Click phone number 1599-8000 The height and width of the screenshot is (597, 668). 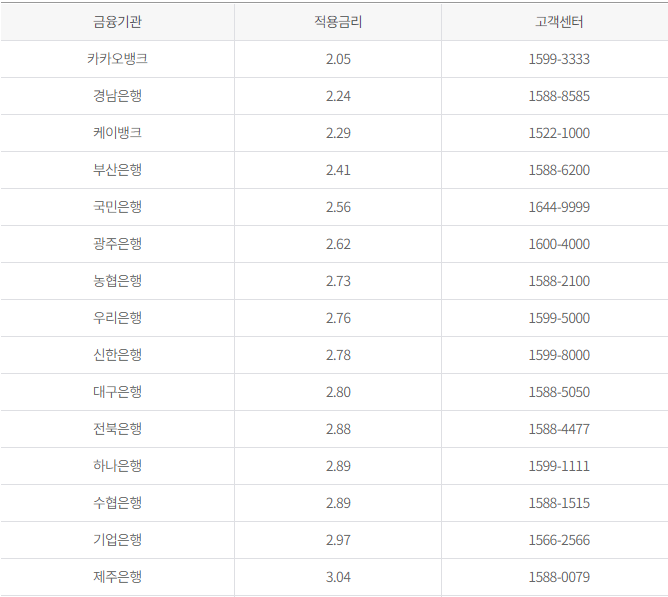click(x=559, y=355)
